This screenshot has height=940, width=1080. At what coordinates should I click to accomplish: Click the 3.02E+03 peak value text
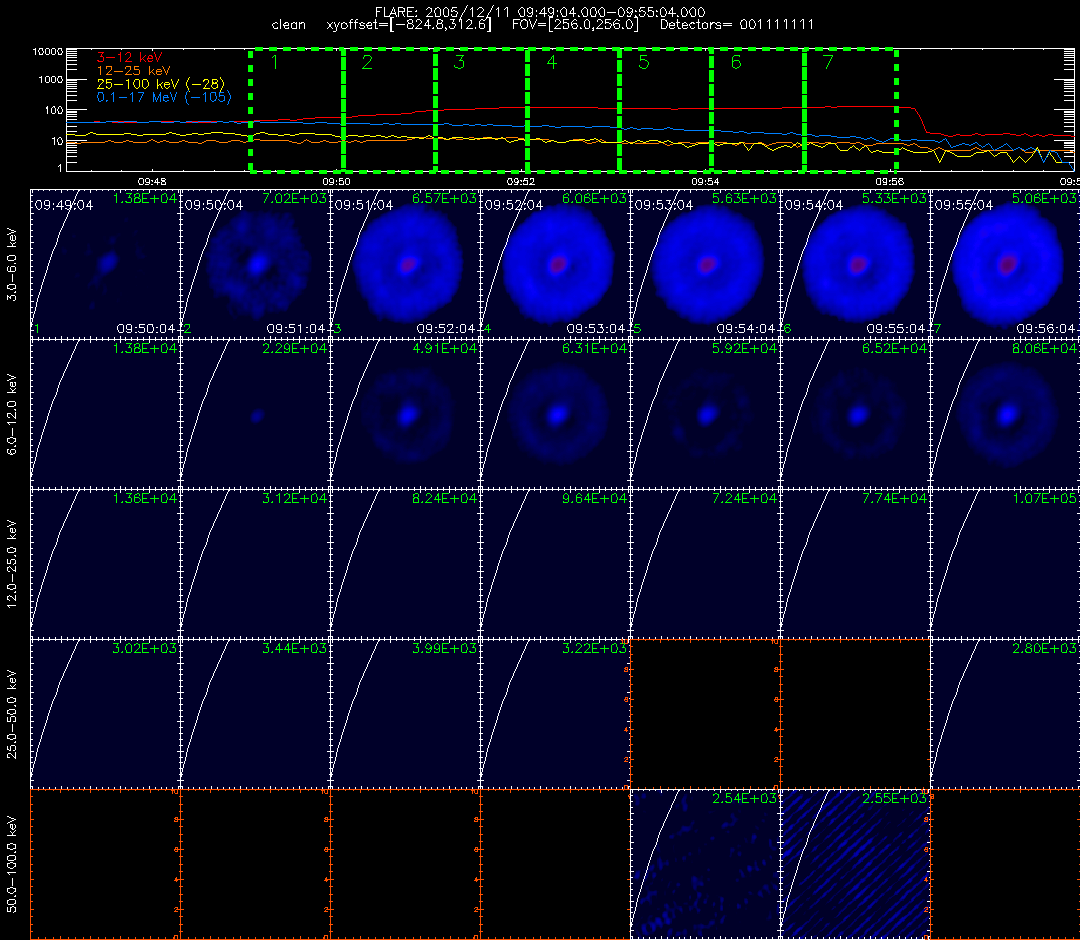tap(145, 649)
